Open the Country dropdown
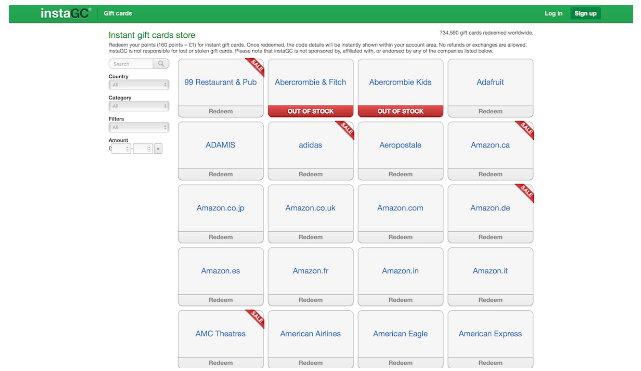This screenshot has height=371, width=641. (x=139, y=85)
